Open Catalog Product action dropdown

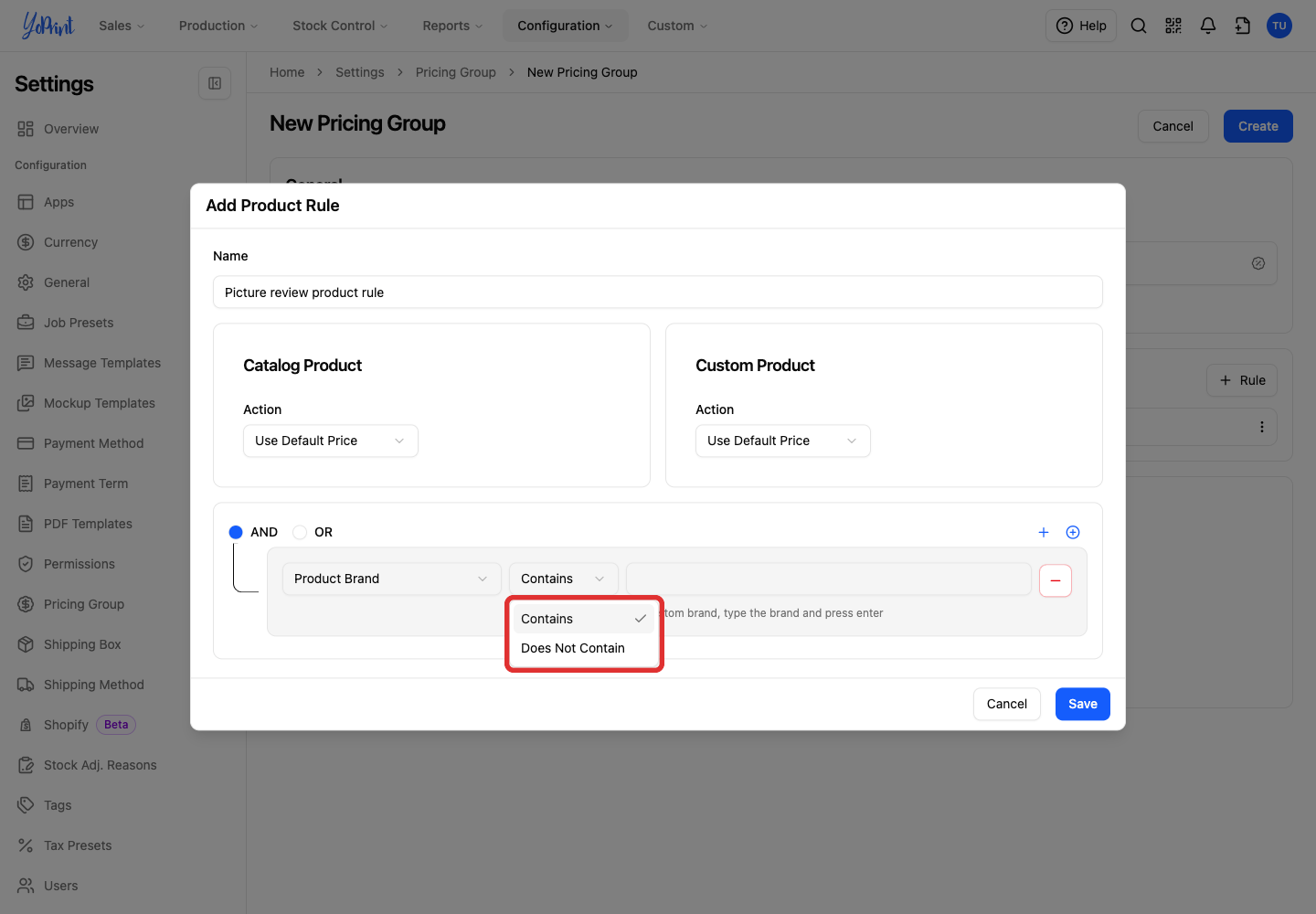pos(331,441)
